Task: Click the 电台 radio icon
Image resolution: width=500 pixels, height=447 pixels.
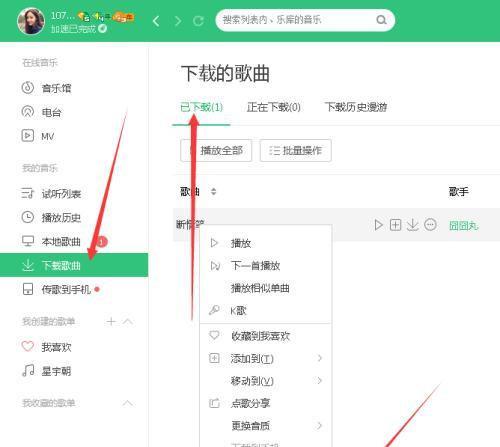Action: pos(28,112)
